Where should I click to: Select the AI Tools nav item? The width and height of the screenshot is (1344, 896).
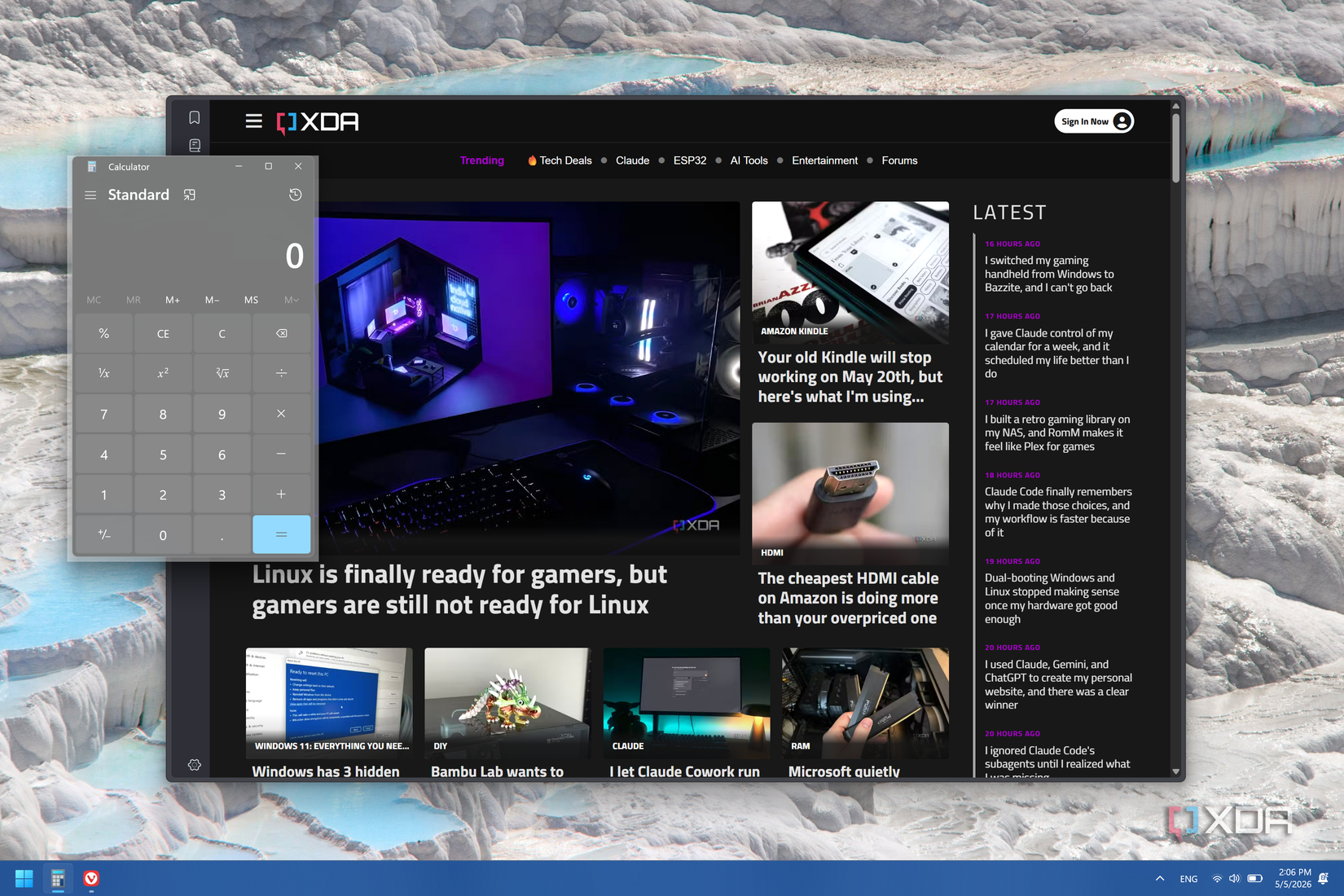(x=749, y=160)
